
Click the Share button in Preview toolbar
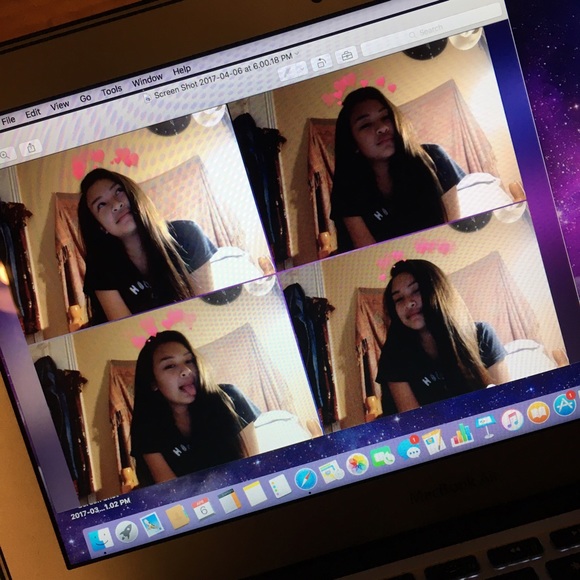(31, 148)
